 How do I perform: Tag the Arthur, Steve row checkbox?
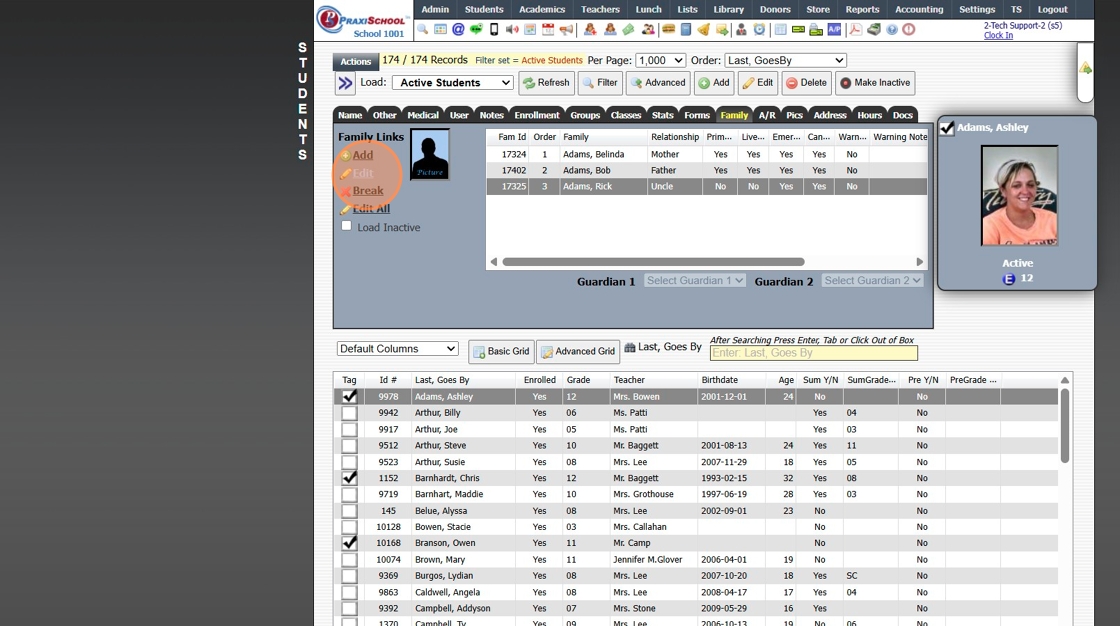[349, 445]
